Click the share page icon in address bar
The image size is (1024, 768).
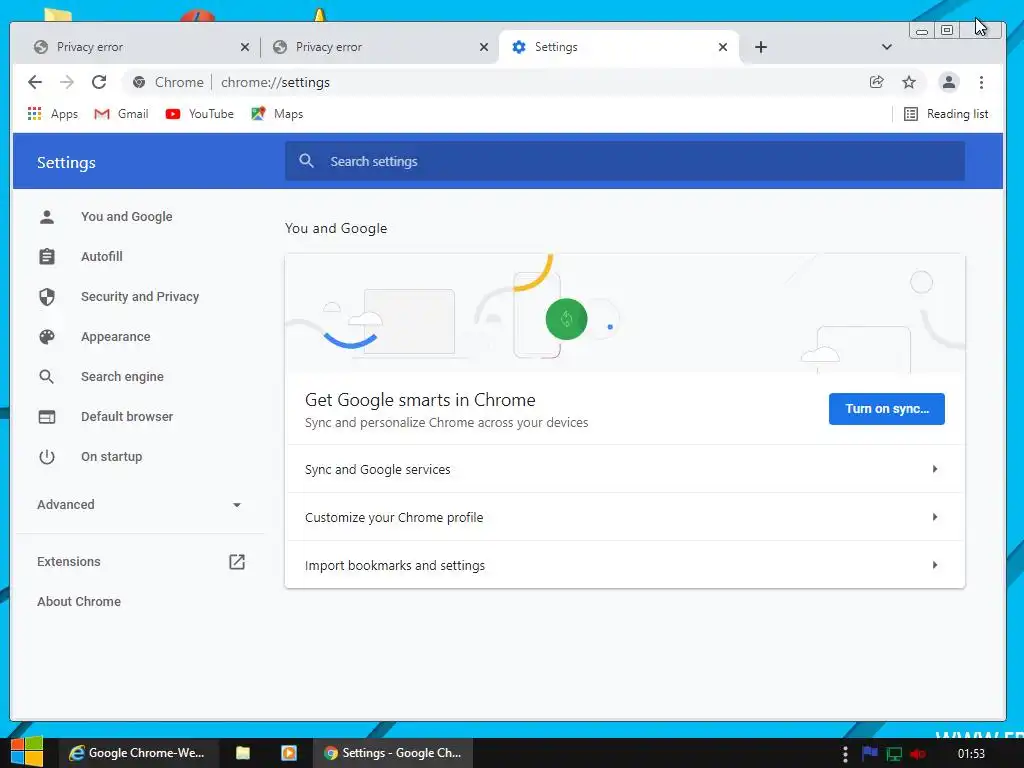pos(876,82)
